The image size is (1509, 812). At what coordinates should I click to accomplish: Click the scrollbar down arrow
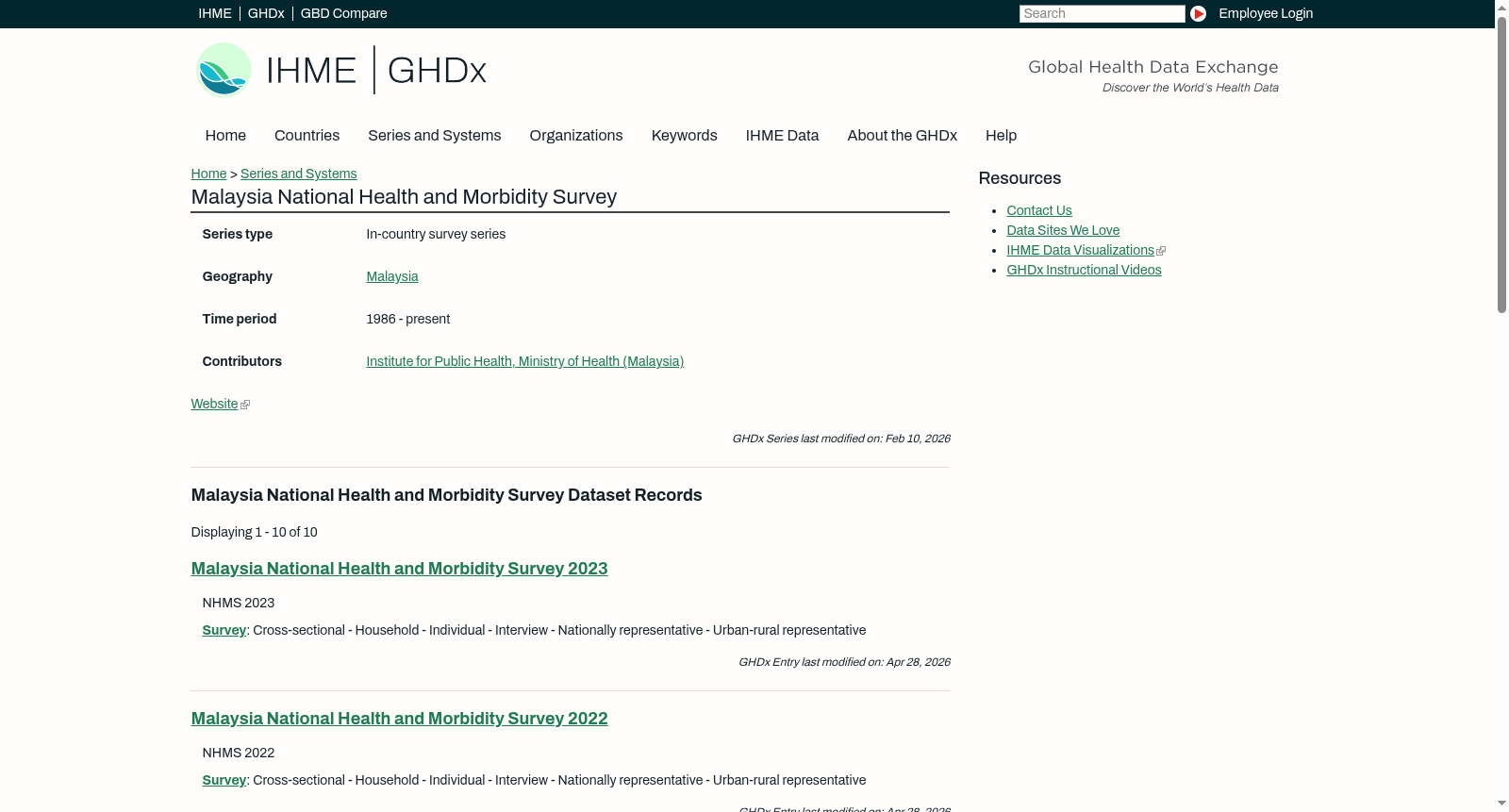point(1501,804)
